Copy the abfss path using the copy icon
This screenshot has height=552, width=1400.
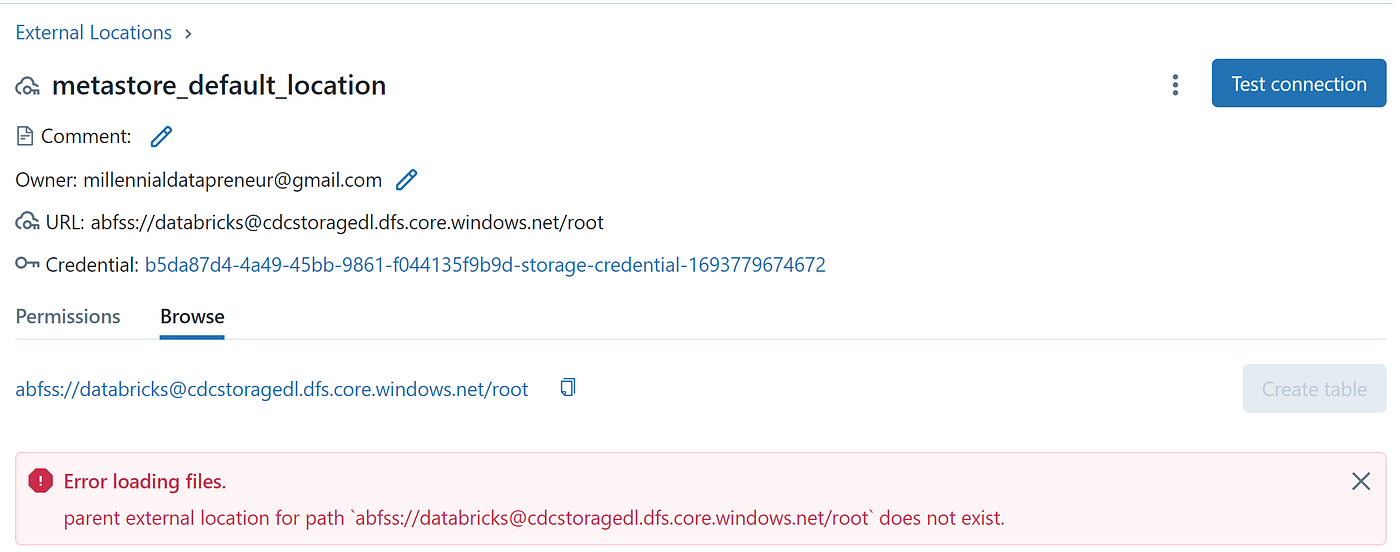point(568,387)
